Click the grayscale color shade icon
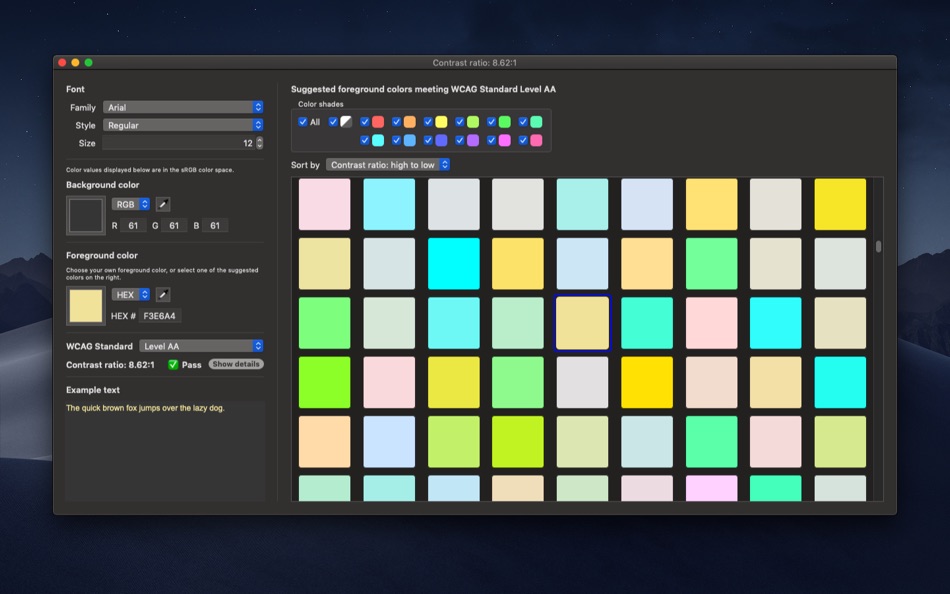The image size is (950, 594). click(x=346, y=122)
